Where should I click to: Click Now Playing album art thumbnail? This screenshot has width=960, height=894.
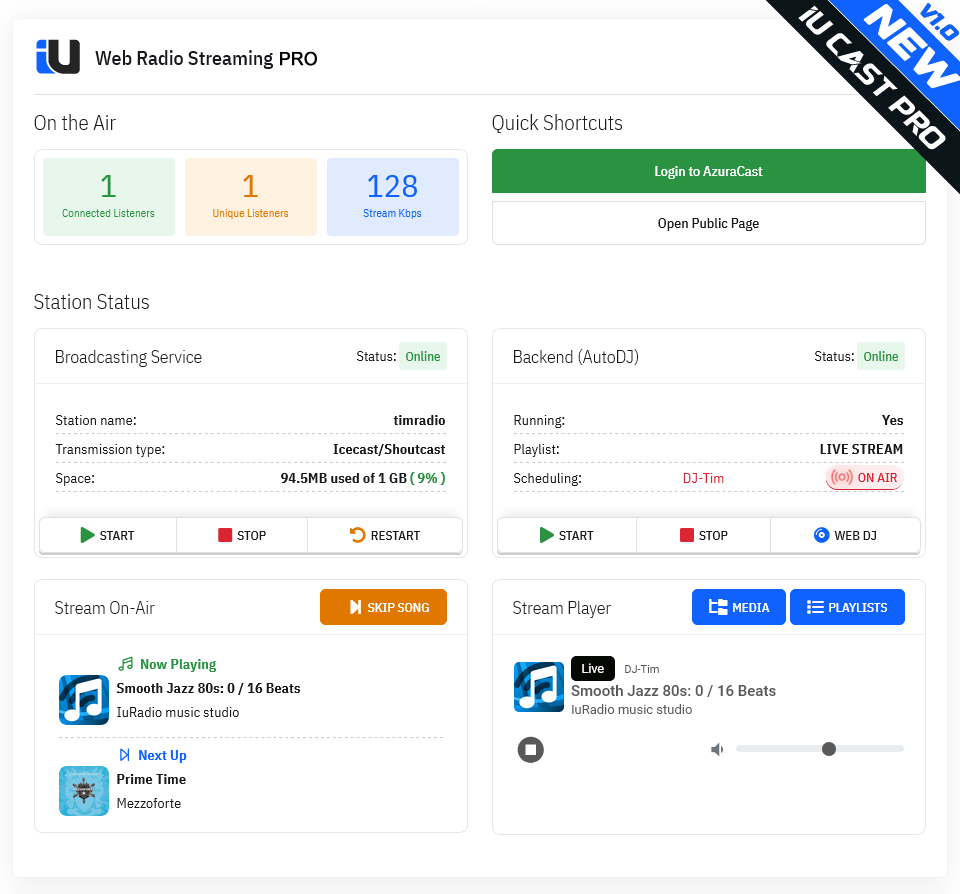click(x=84, y=699)
